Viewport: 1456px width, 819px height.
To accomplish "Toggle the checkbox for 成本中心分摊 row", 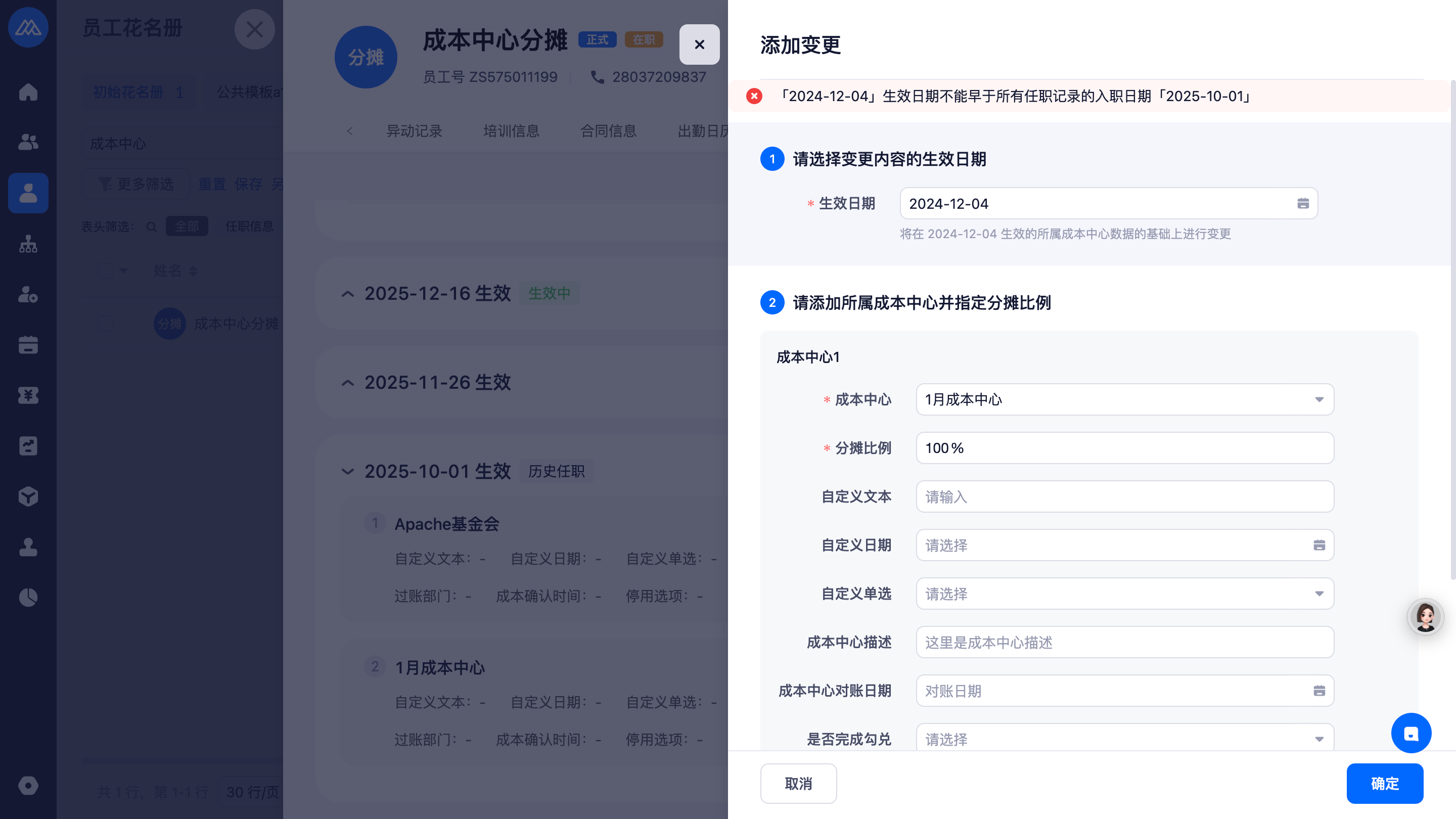I will coord(105,324).
